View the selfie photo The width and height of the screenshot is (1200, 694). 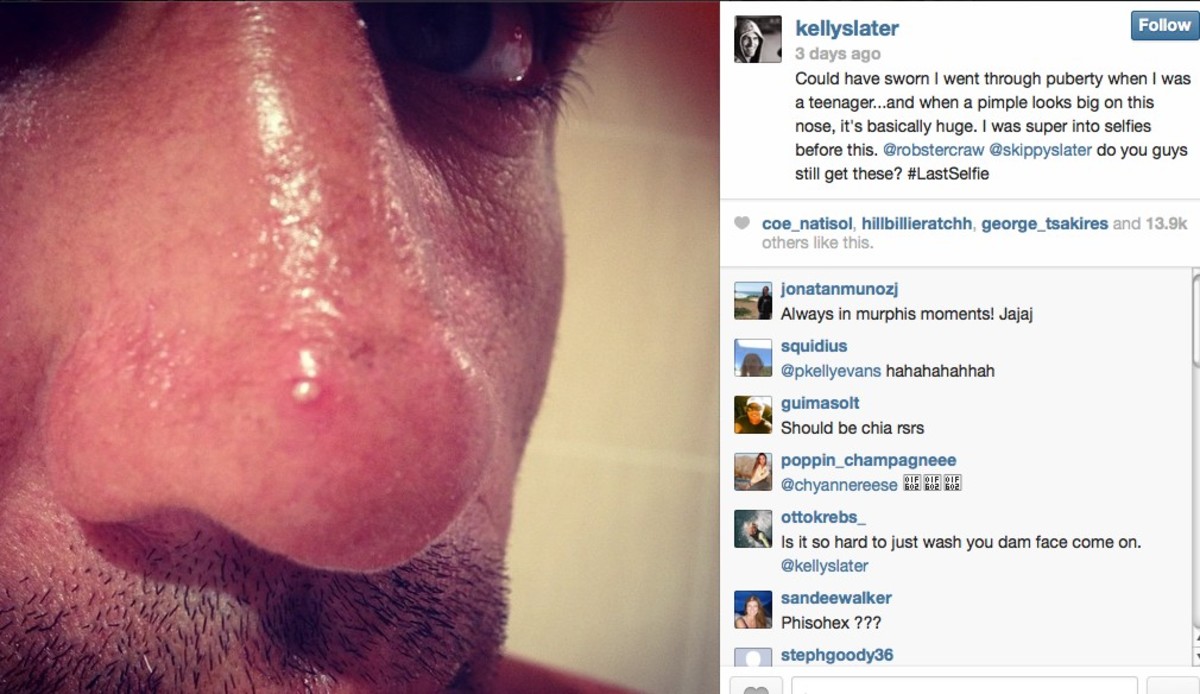pyautogui.click(x=360, y=347)
